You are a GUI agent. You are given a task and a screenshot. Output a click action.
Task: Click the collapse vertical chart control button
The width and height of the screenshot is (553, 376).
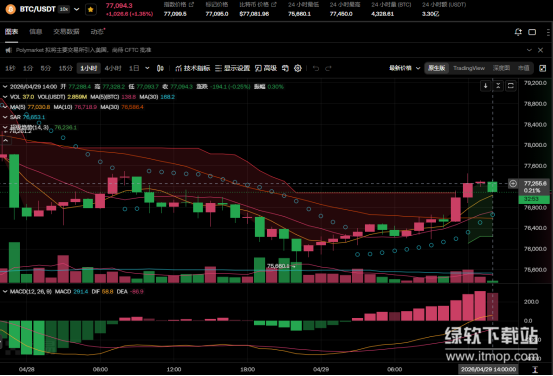coord(498,86)
